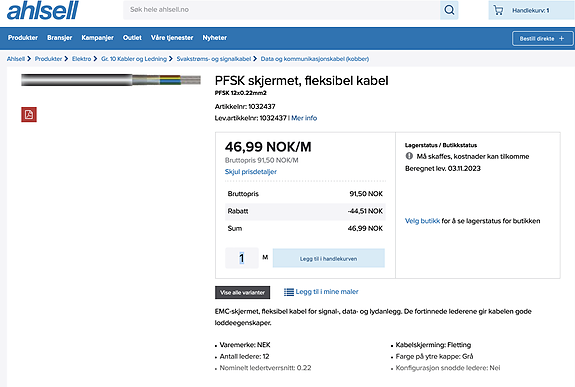
Task: Click the Konfigurasjon snodde ledere: Nei specification
Action: [x=448, y=368]
